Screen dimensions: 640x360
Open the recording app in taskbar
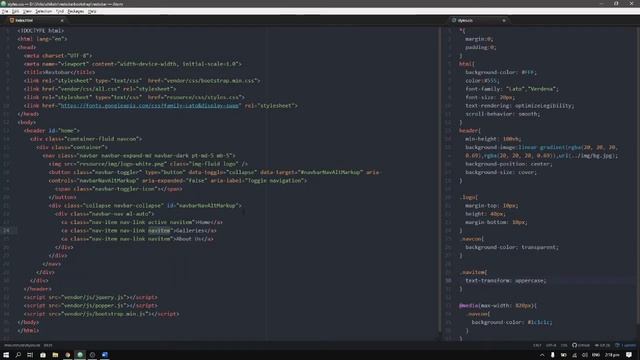click(x=92, y=355)
